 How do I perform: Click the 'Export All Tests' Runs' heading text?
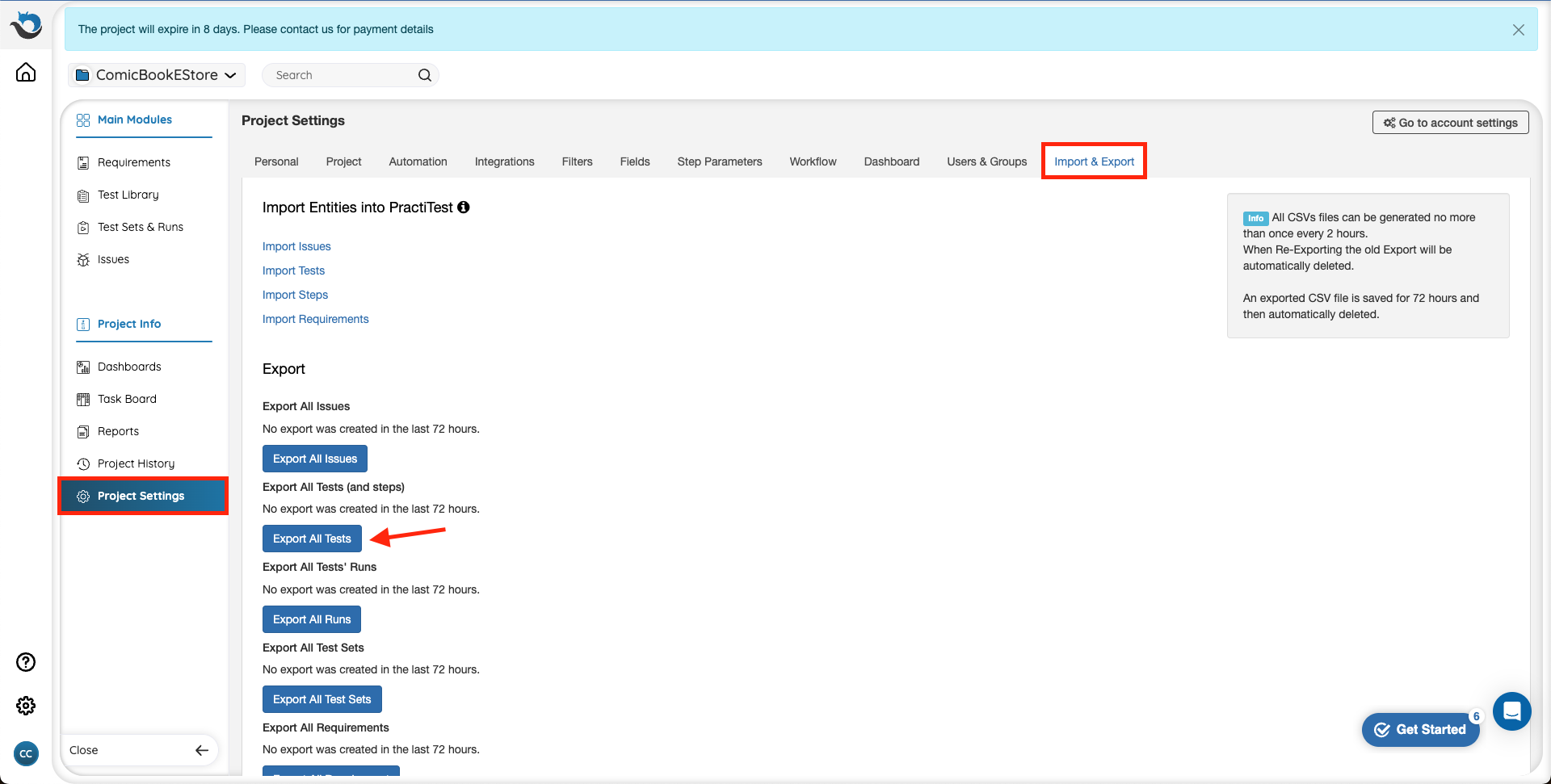pos(319,567)
